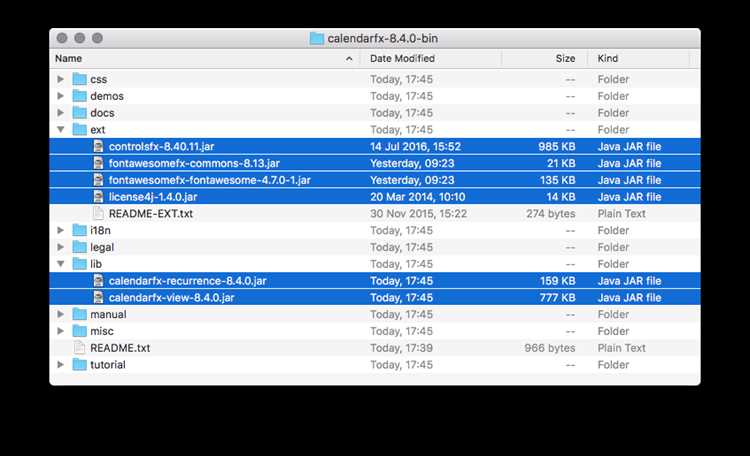Screen dimensions: 750x456
Task: Select the legal folder name
Action: [x=102, y=247]
